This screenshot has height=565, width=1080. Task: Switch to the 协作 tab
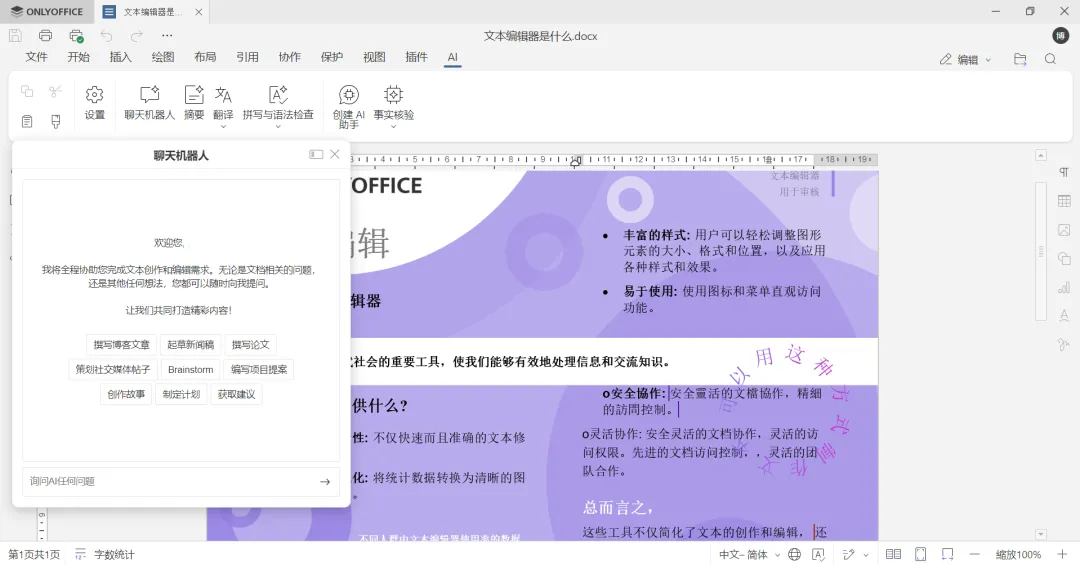(x=289, y=57)
